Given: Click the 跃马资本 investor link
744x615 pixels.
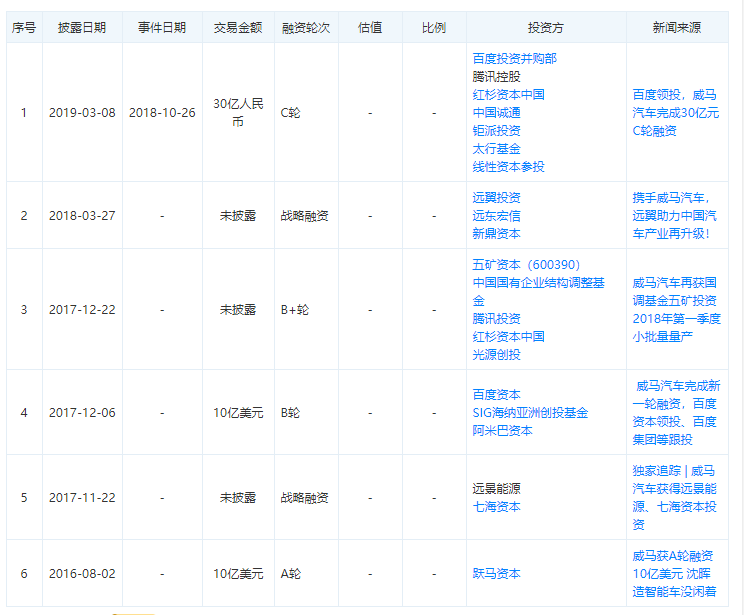Looking at the screenshot, I should pos(496,573).
